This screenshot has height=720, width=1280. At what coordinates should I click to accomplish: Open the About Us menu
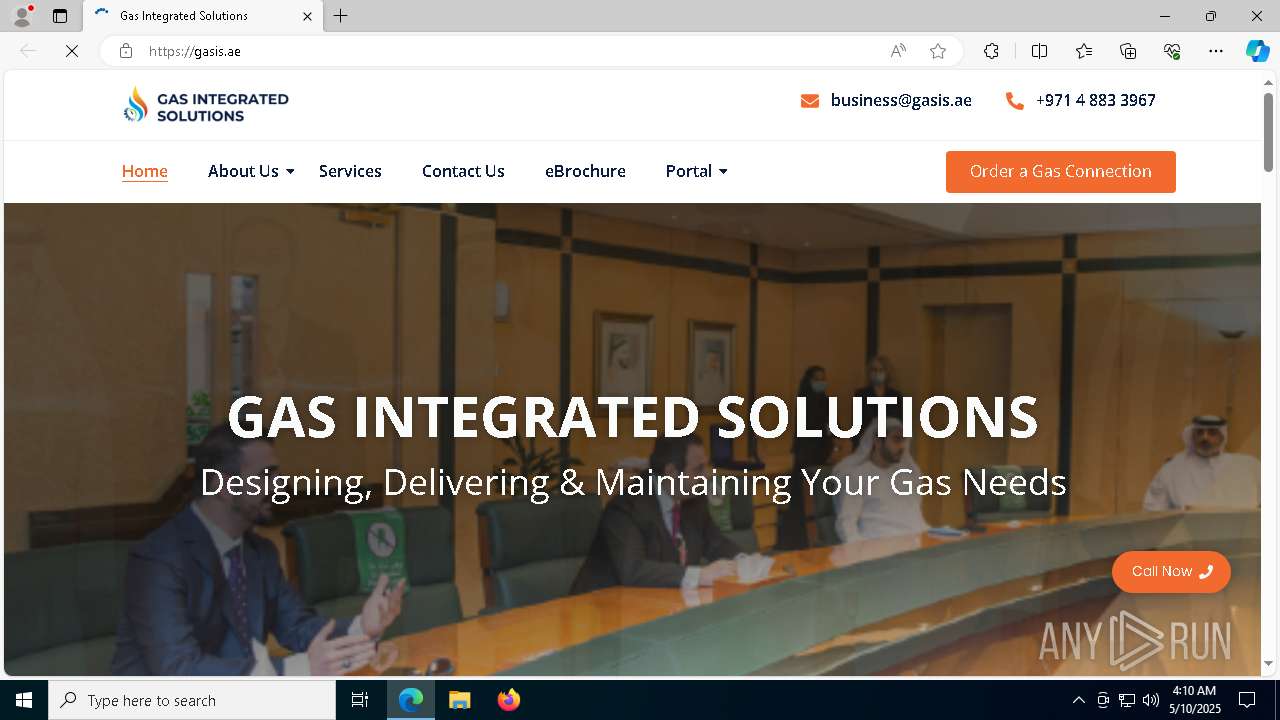click(x=243, y=171)
